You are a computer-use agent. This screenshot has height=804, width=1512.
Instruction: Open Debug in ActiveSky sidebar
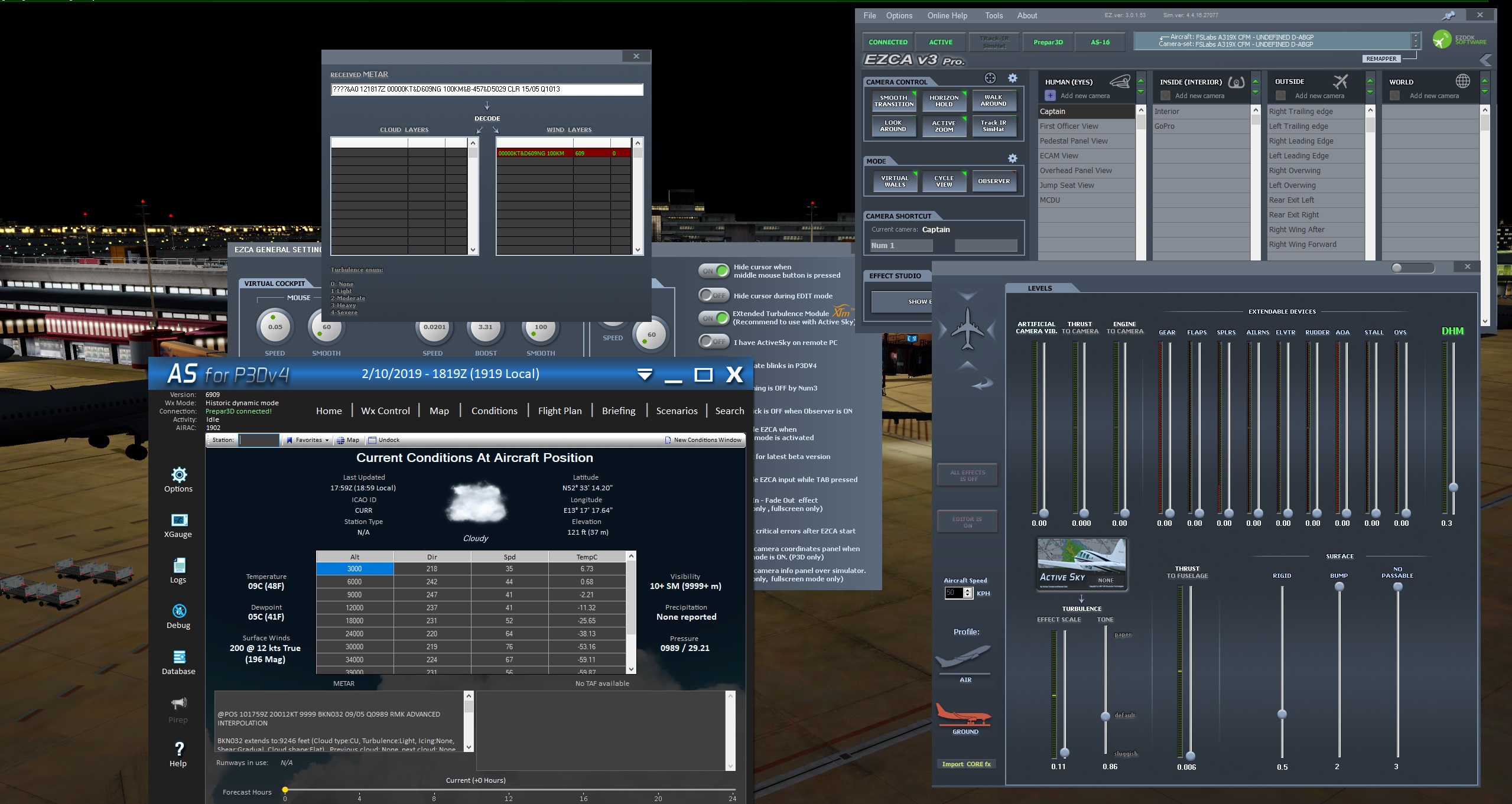[x=179, y=611]
